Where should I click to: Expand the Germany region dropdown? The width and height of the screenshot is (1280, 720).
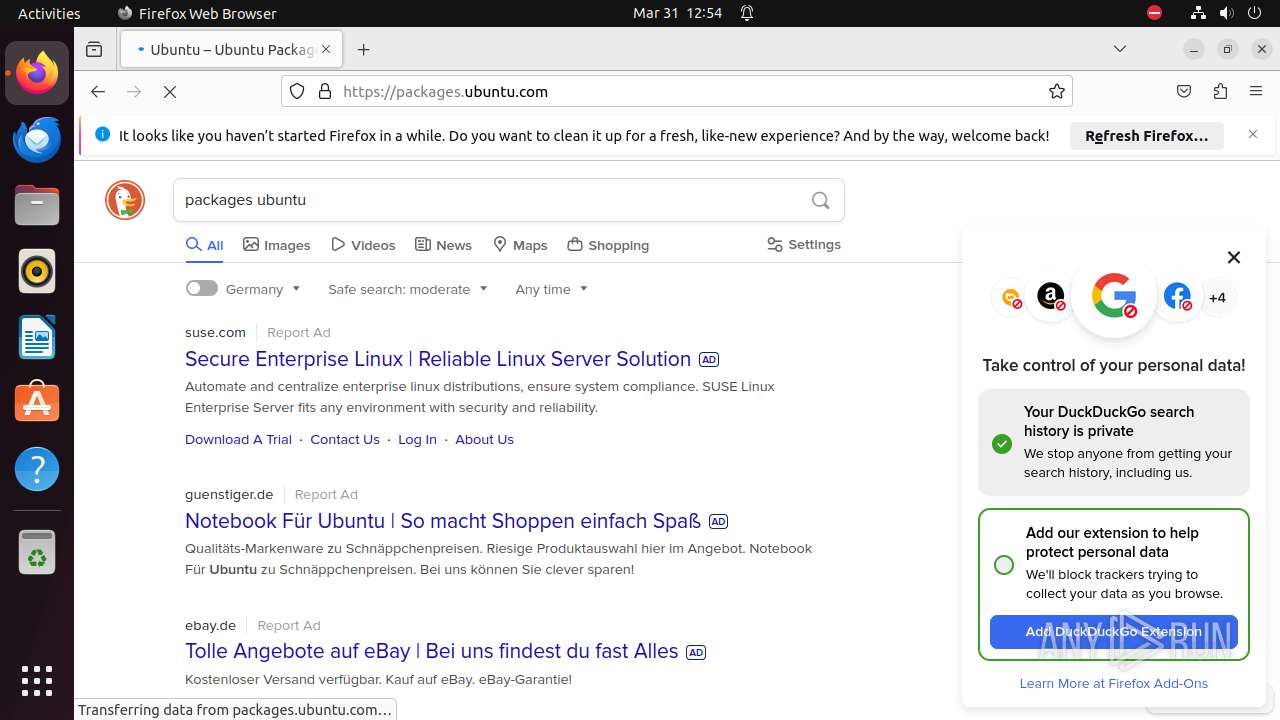click(263, 289)
